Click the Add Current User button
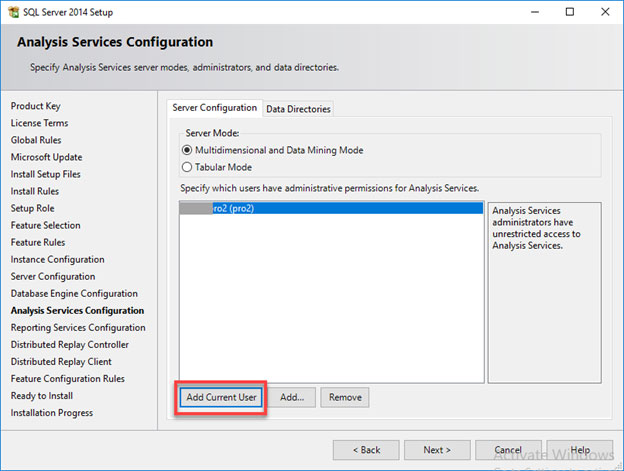This screenshot has width=624, height=471. 221,397
